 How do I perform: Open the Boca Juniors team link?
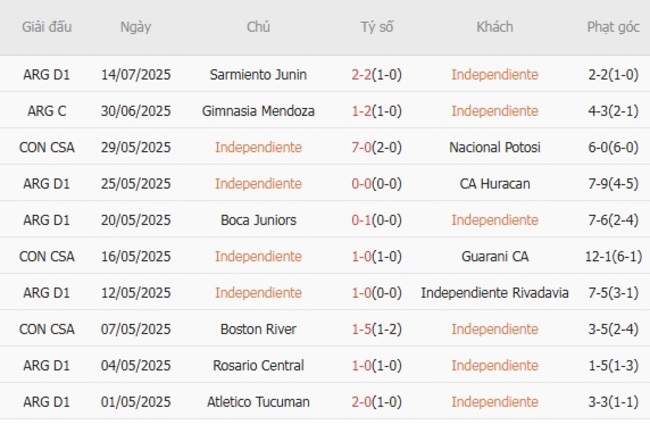tap(258, 220)
